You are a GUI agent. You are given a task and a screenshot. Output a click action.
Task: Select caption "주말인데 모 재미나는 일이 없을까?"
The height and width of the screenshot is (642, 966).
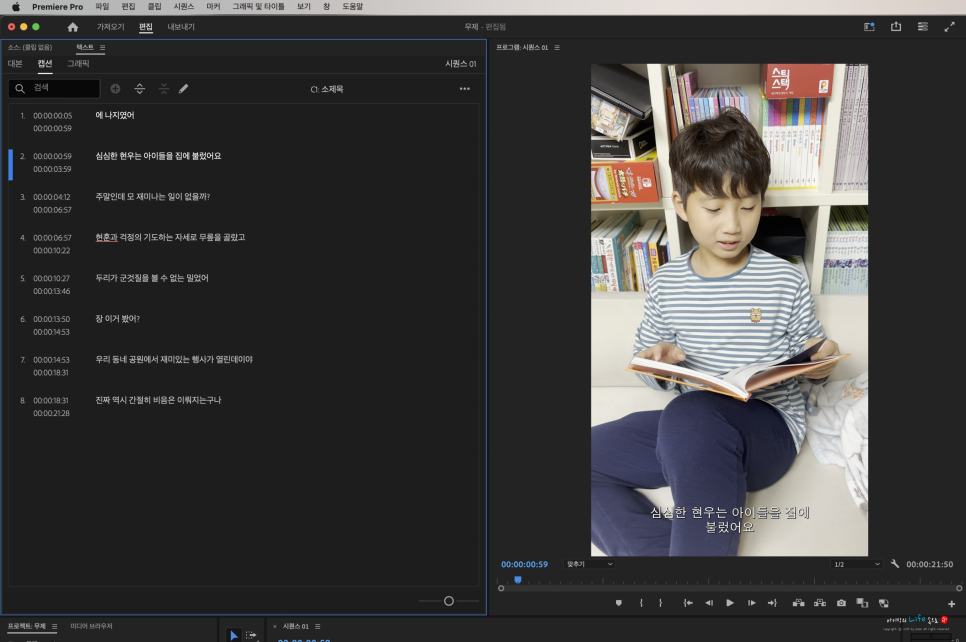[153, 197]
